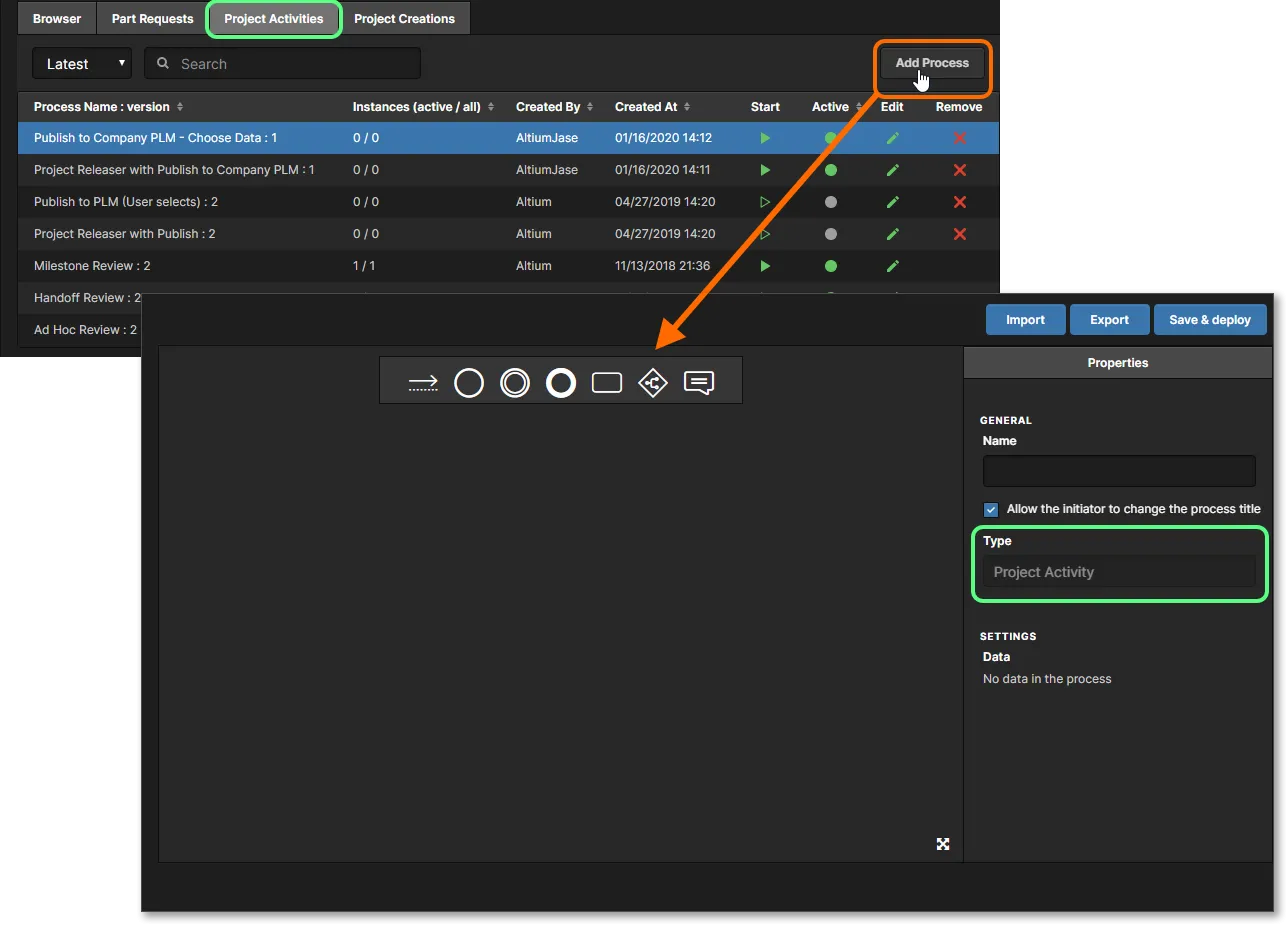Screen dimensions: 1287x925
Task: Remove Publish to Company PLM - Choose Data process
Action: 960,138
